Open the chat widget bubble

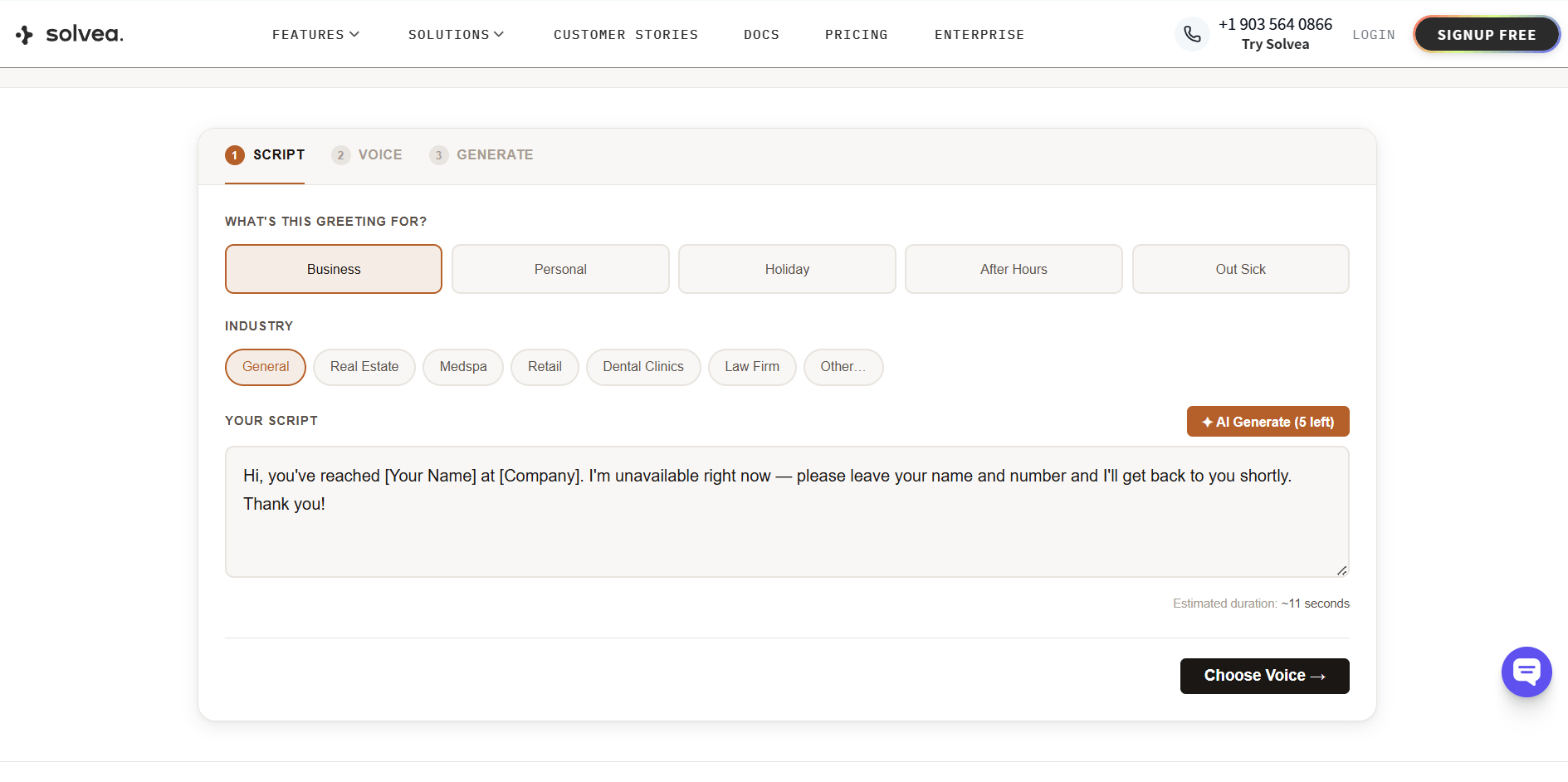coord(1526,672)
